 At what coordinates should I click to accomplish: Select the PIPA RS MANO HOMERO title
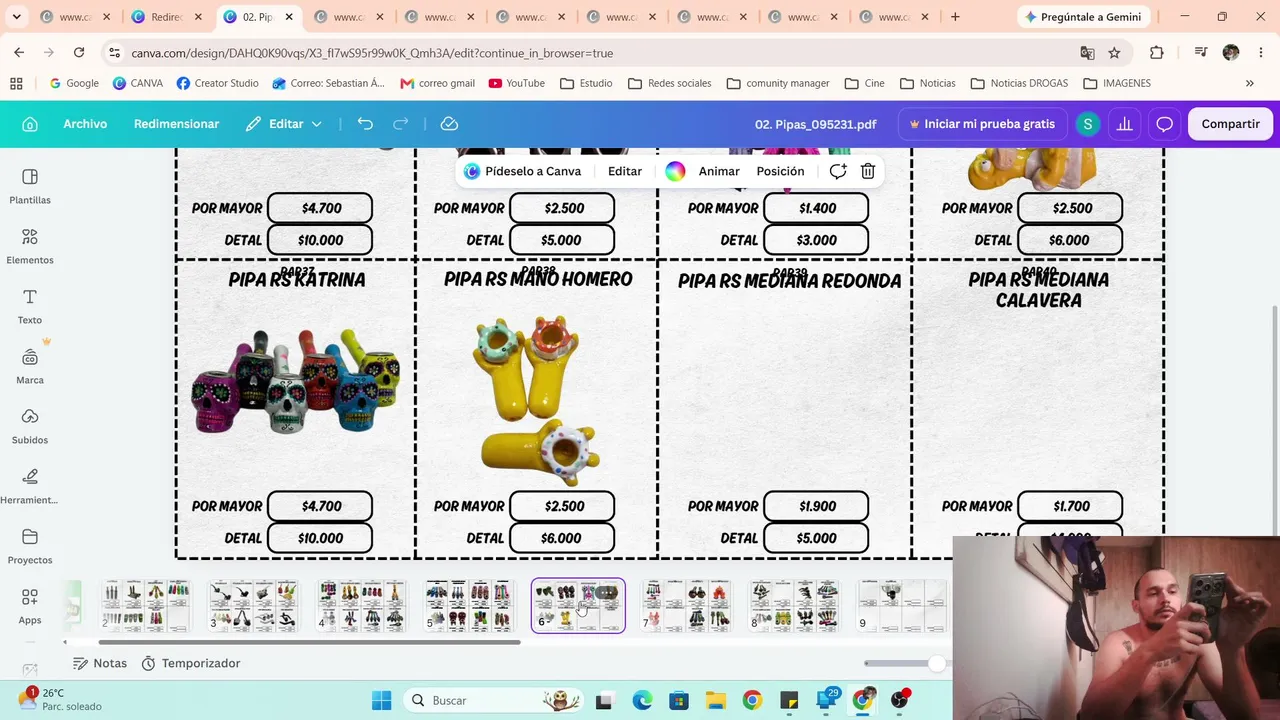(538, 280)
